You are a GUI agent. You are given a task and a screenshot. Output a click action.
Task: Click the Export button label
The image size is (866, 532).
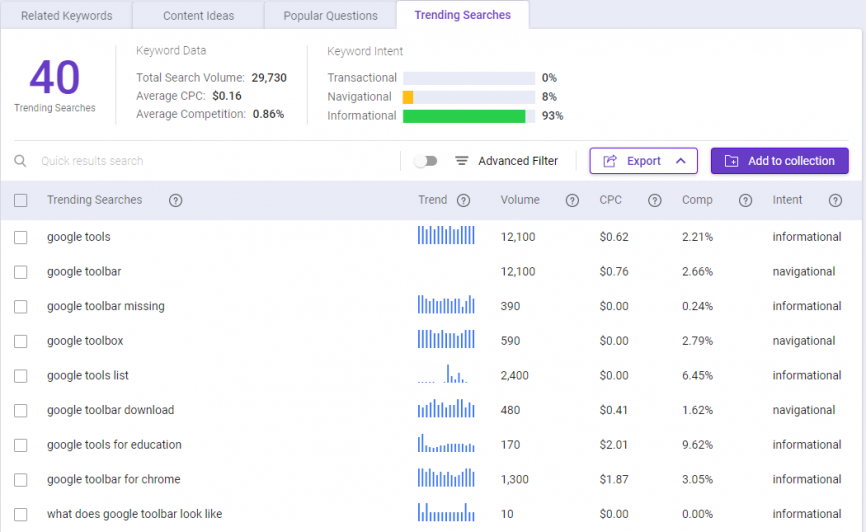643,161
